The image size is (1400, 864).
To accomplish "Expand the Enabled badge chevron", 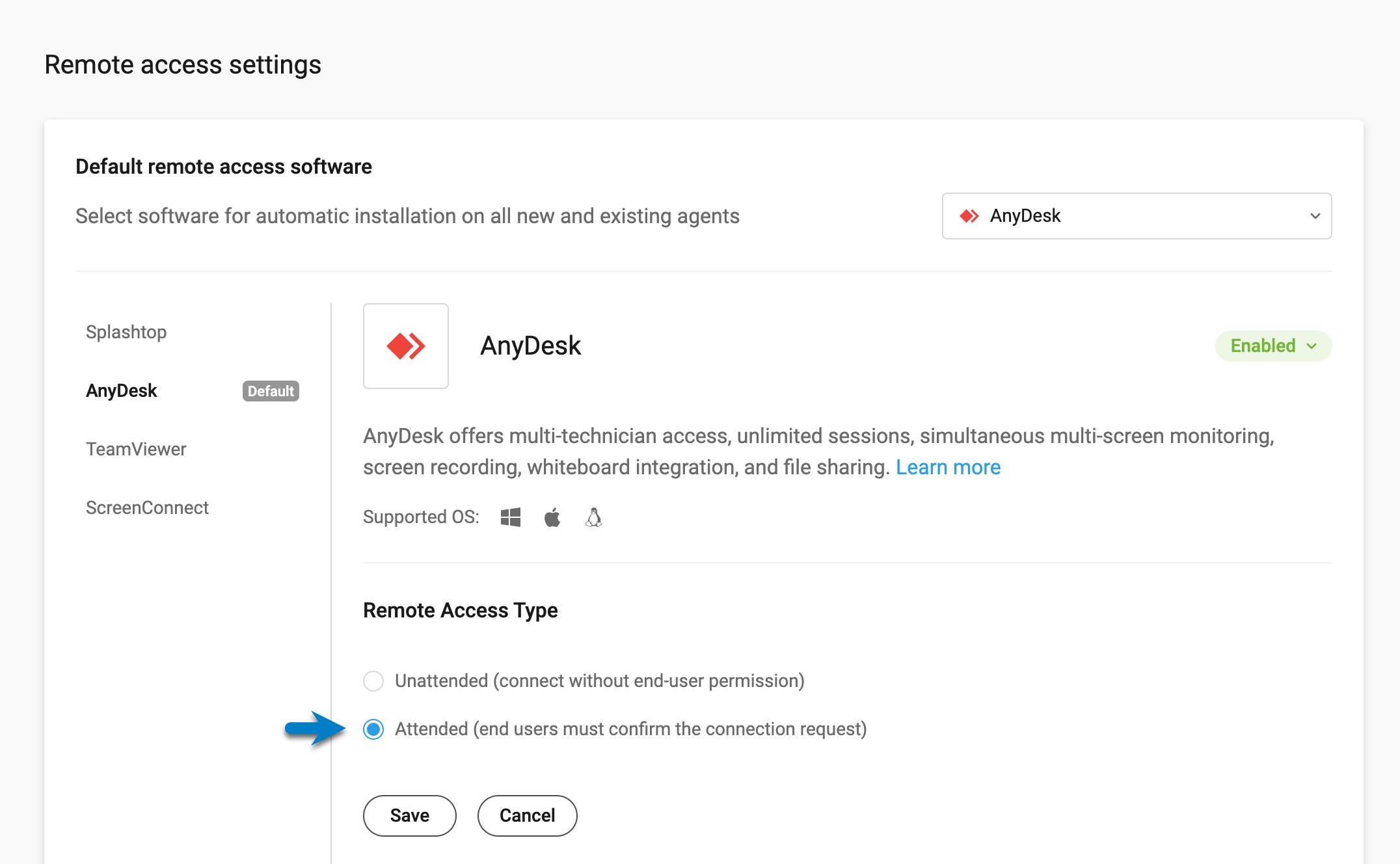I will coord(1312,347).
